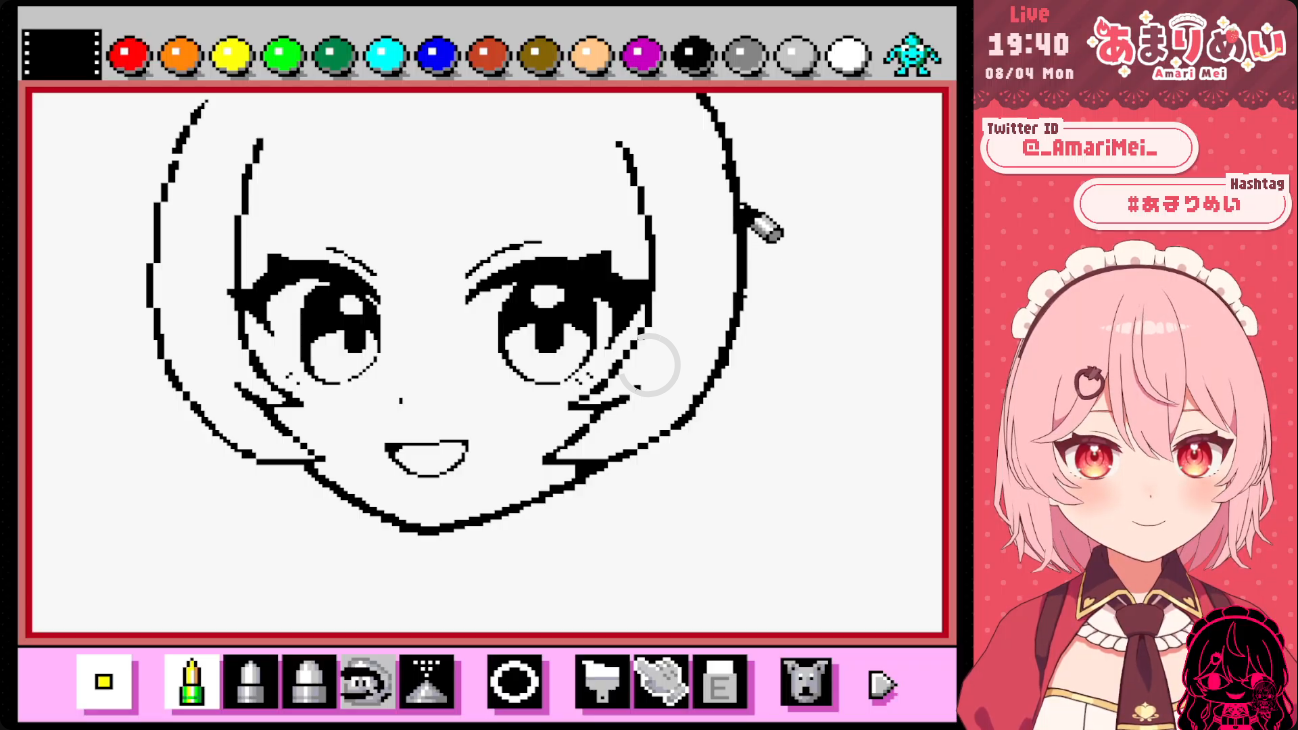Image resolution: width=1298 pixels, height=730 pixels.
Task: Select the medium-tip marker pen tool
Action: [250, 682]
